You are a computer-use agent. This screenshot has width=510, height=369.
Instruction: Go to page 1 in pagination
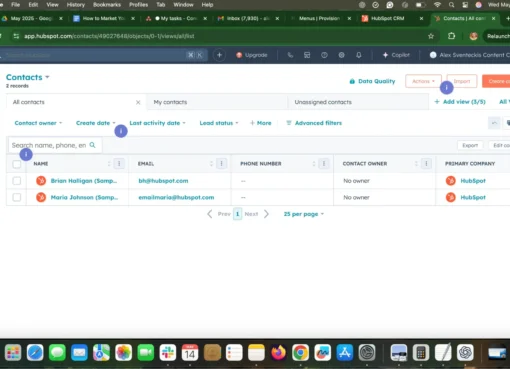click(237, 214)
